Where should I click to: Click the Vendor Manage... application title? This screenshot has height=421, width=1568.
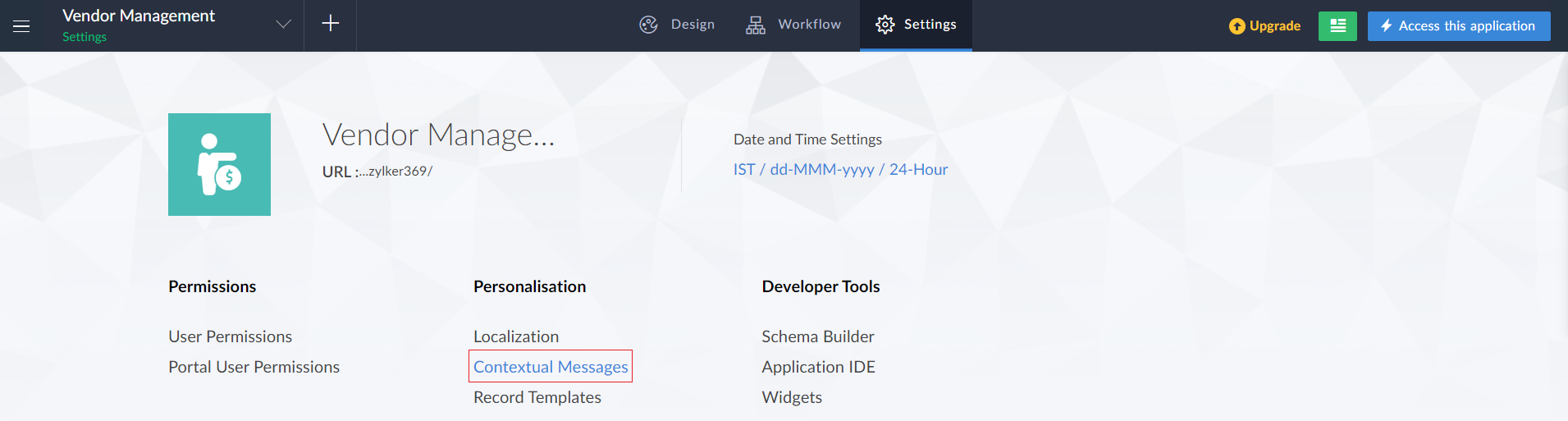click(438, 135)
